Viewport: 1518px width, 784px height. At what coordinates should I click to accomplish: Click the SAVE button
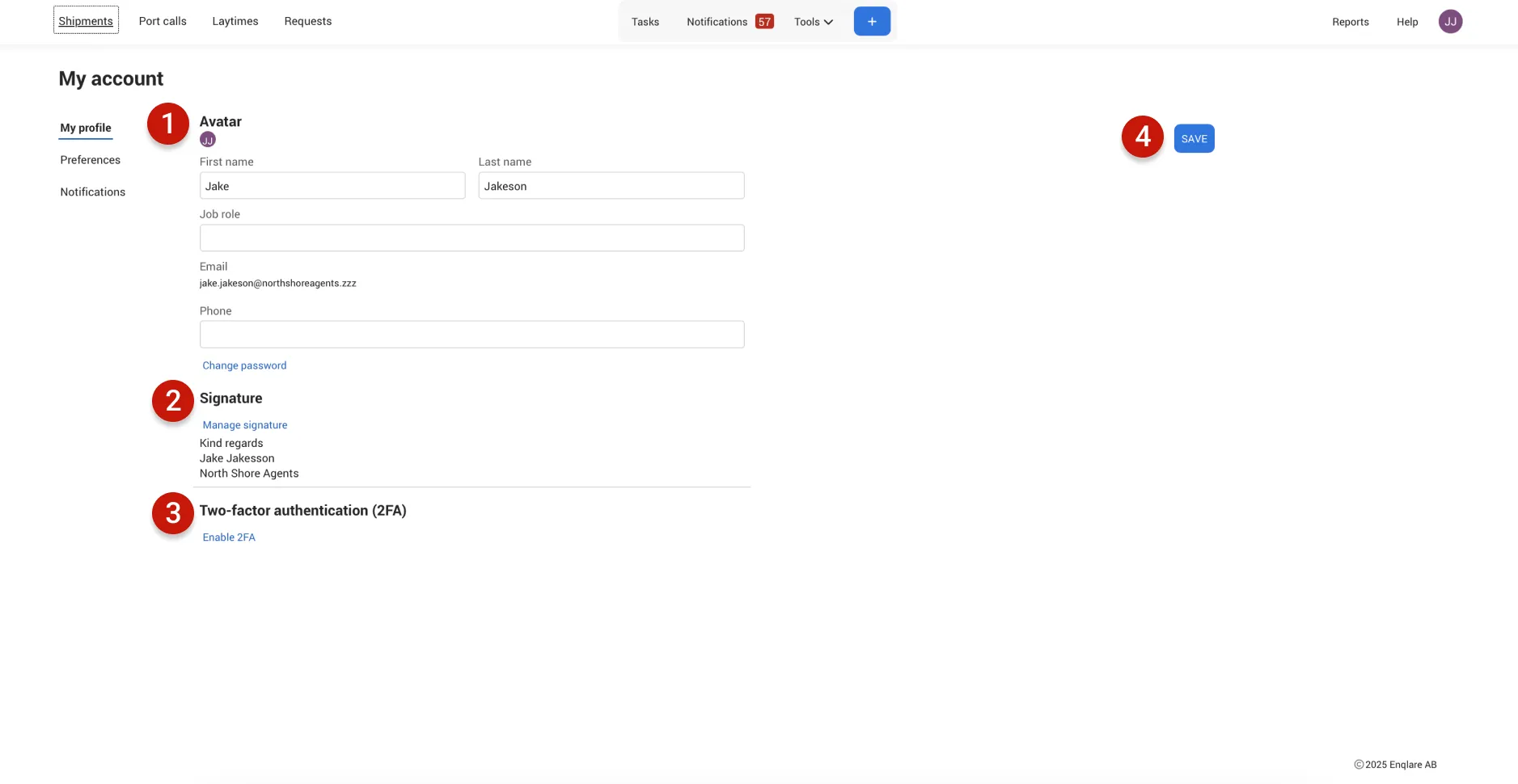1194,138
